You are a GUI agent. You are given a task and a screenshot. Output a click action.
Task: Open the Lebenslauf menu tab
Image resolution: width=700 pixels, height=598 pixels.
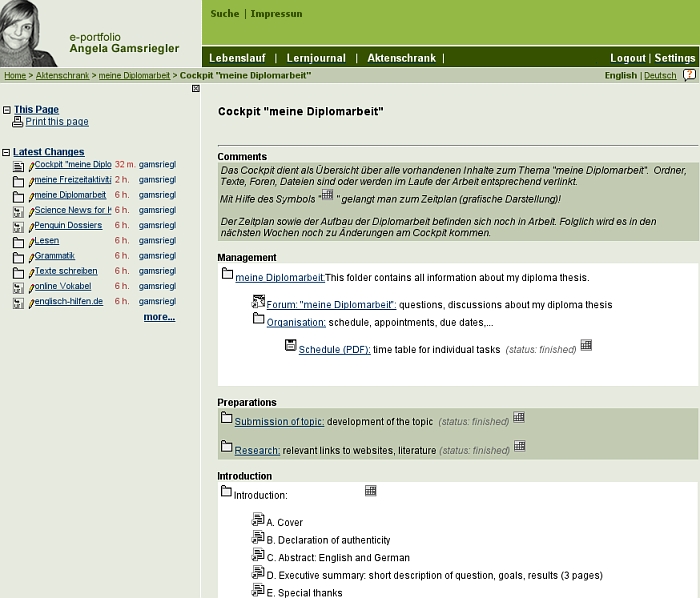tap(237, 58)
